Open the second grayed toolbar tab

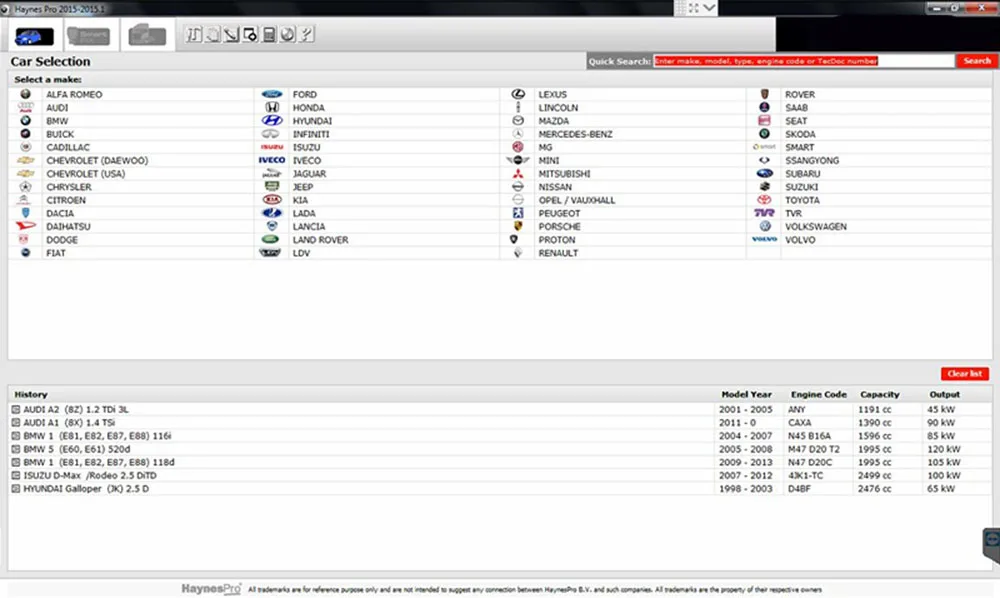(x=89, y=36)
